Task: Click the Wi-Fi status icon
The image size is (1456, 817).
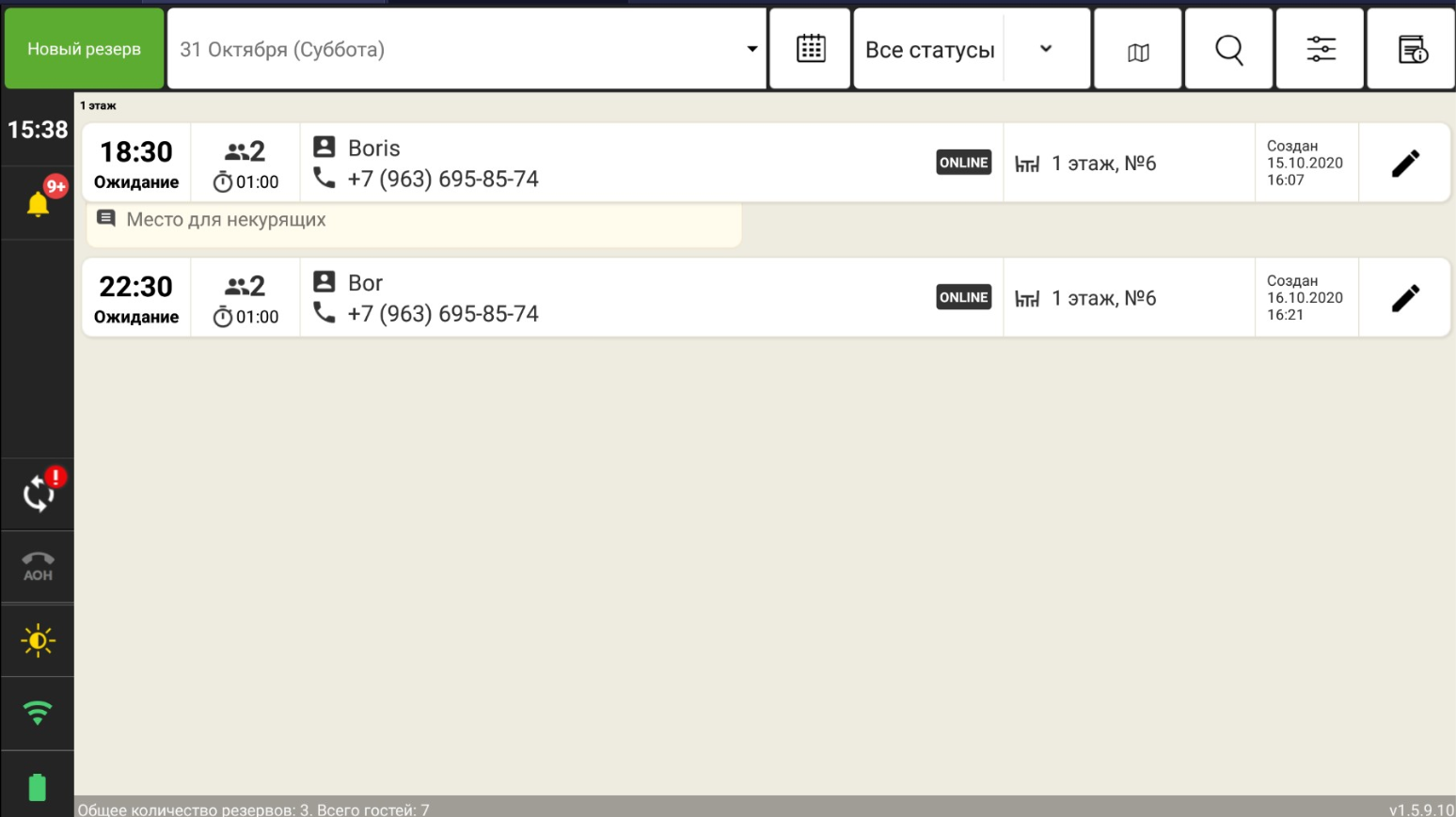Action: tap(38, 714)
